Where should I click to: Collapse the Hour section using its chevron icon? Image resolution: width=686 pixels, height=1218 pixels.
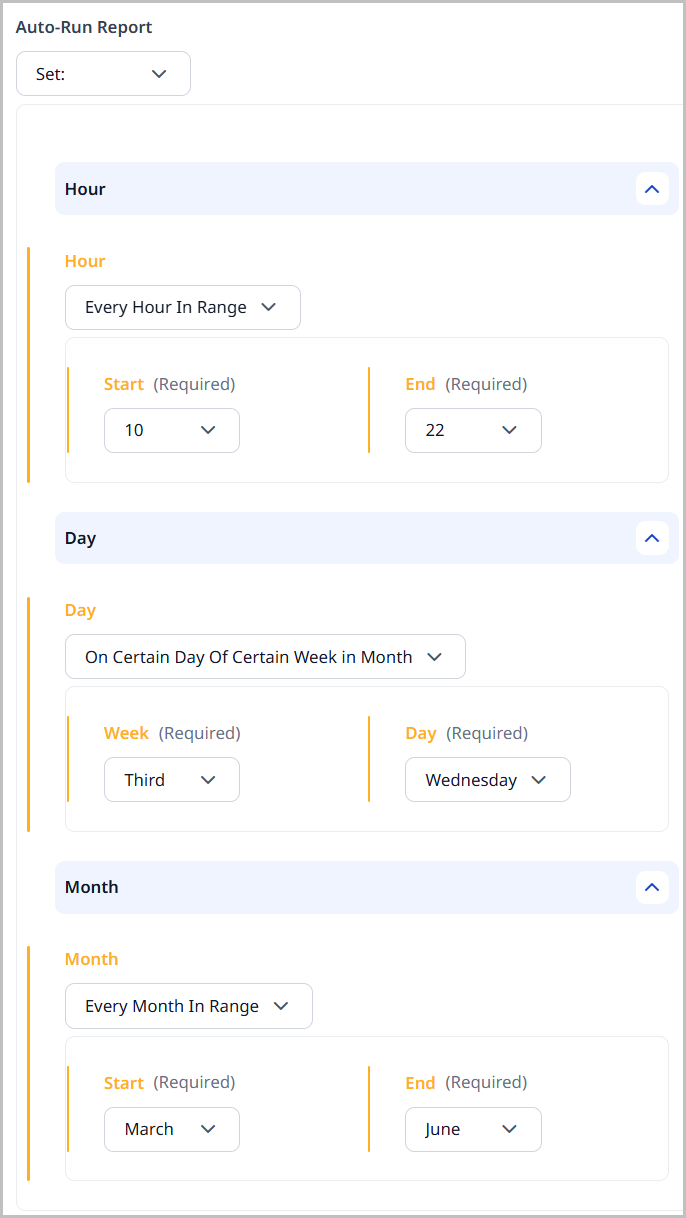click(x=652, y=188)
